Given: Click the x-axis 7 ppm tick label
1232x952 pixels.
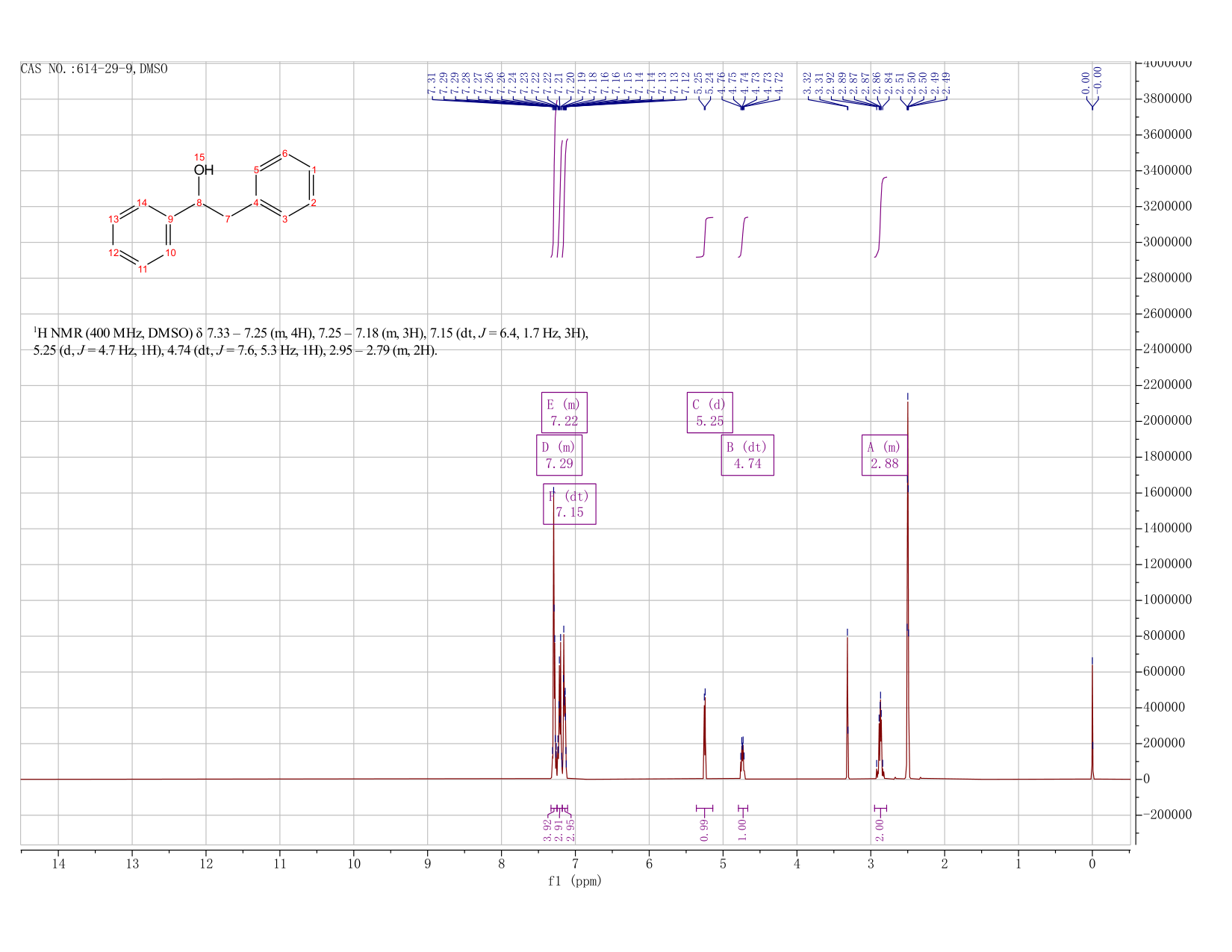Looking at the screenshot, I should pyautogui.click(x=575, y=865).
